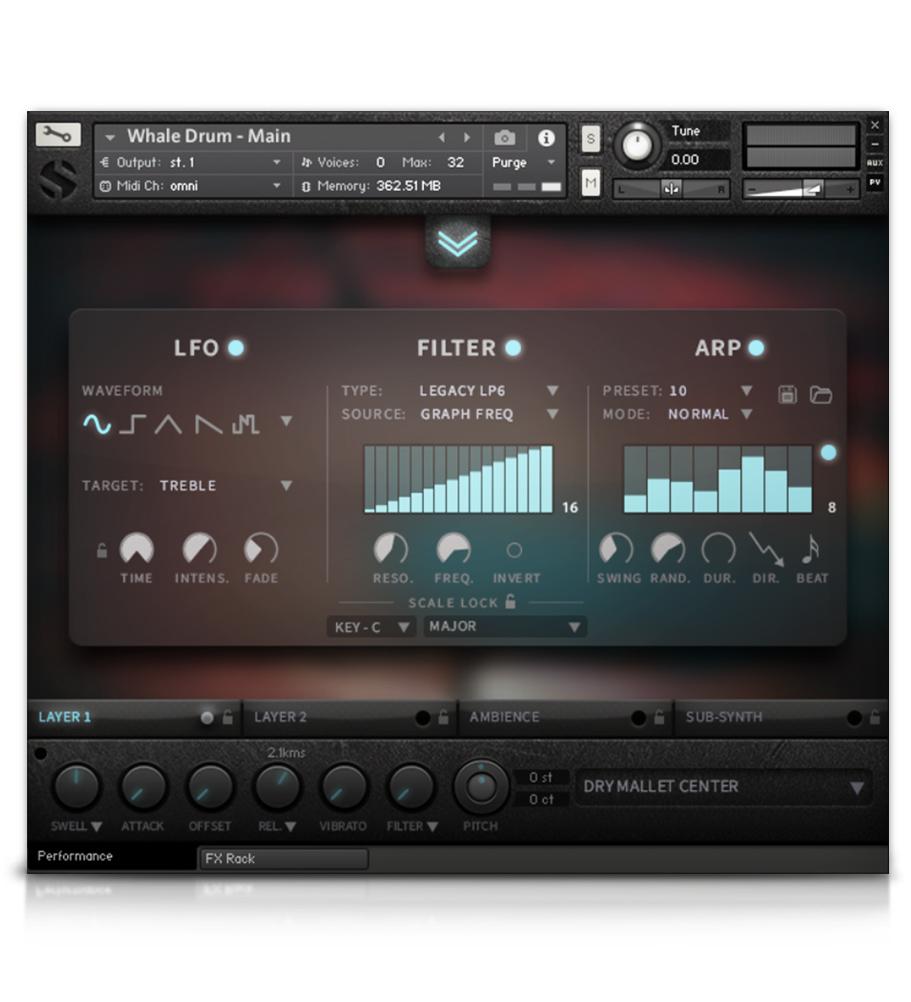
Task: Open instrument edit mode with the wrench icon
Action: tap(57, 133)
